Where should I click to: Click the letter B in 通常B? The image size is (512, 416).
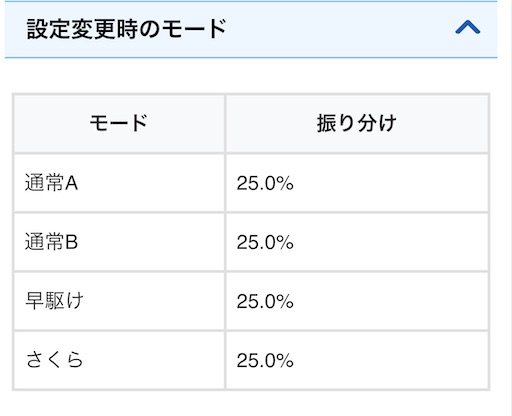(x=71, y=242)
